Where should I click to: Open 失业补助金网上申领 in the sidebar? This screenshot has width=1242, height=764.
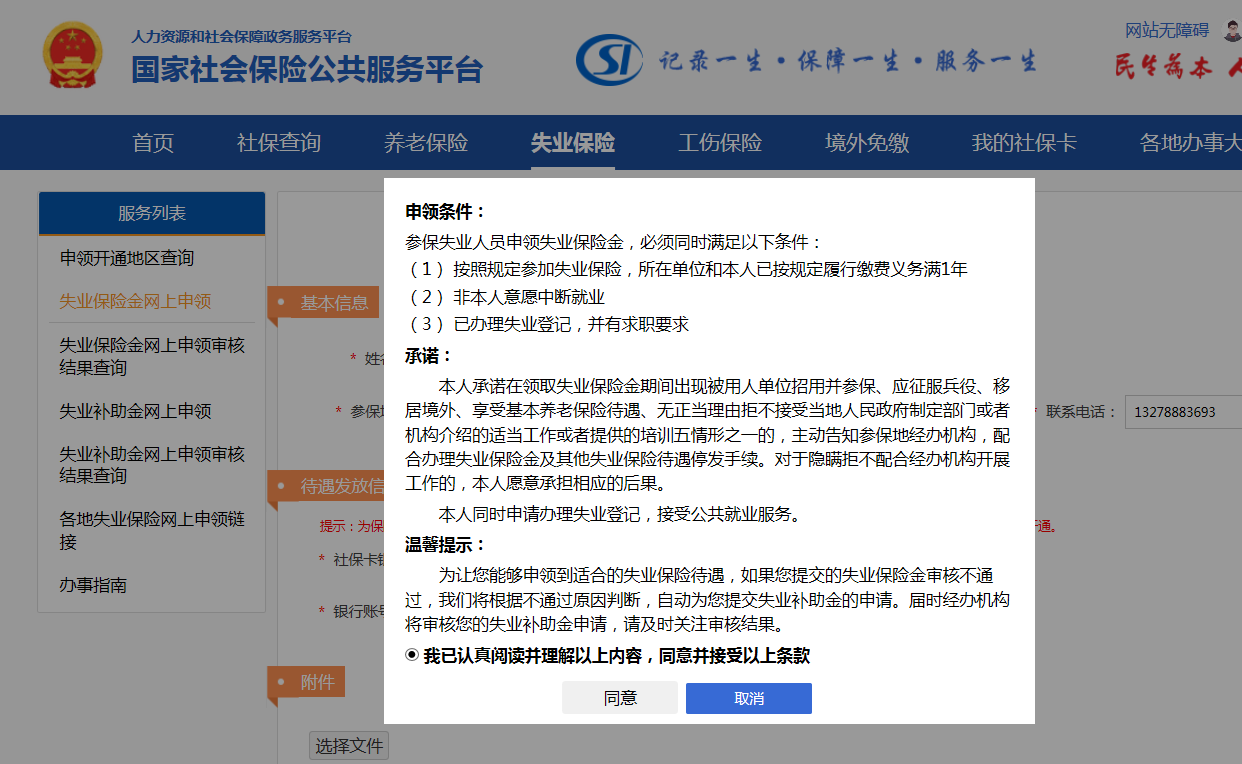point(135,411)
